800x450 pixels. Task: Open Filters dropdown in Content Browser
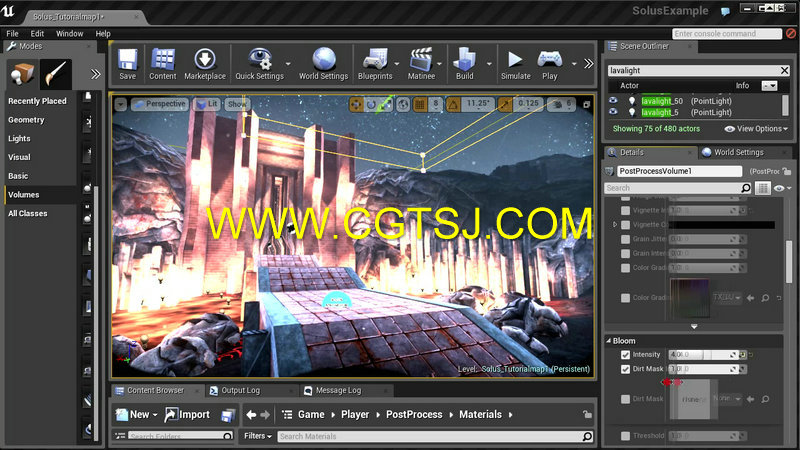point(258,436)
